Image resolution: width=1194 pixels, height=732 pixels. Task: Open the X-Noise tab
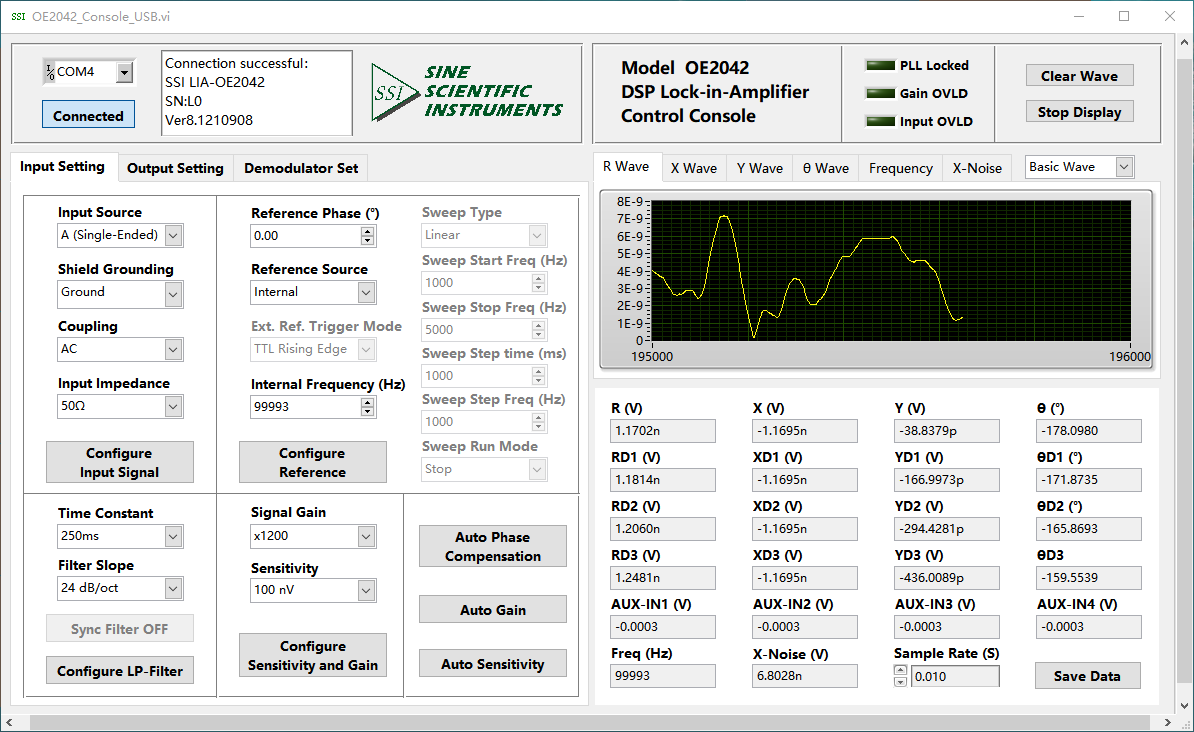(977, 168)
